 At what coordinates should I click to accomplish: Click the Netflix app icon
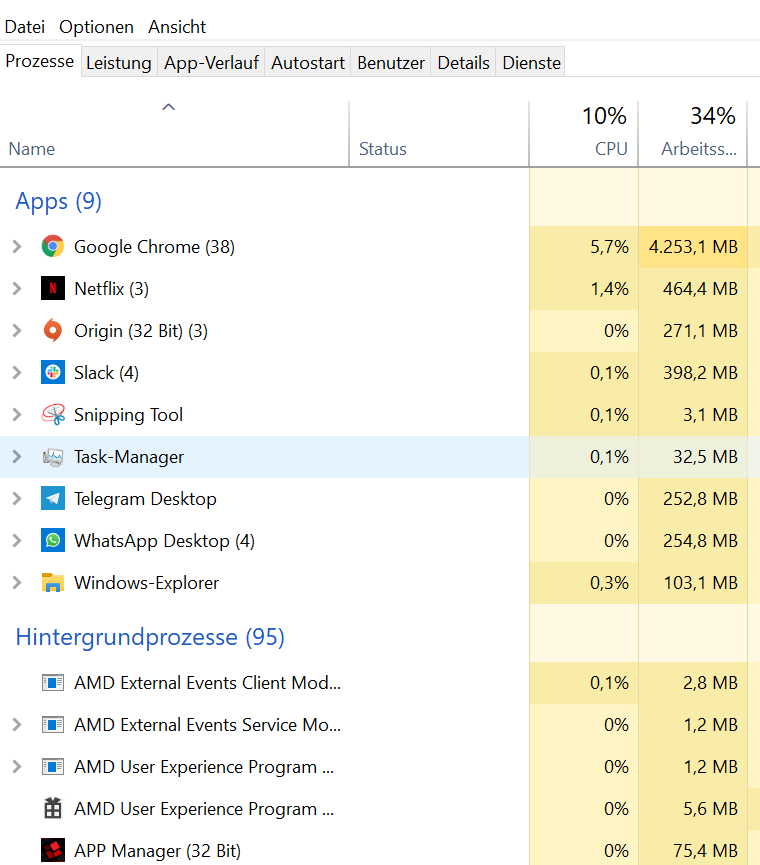[53, 289]
